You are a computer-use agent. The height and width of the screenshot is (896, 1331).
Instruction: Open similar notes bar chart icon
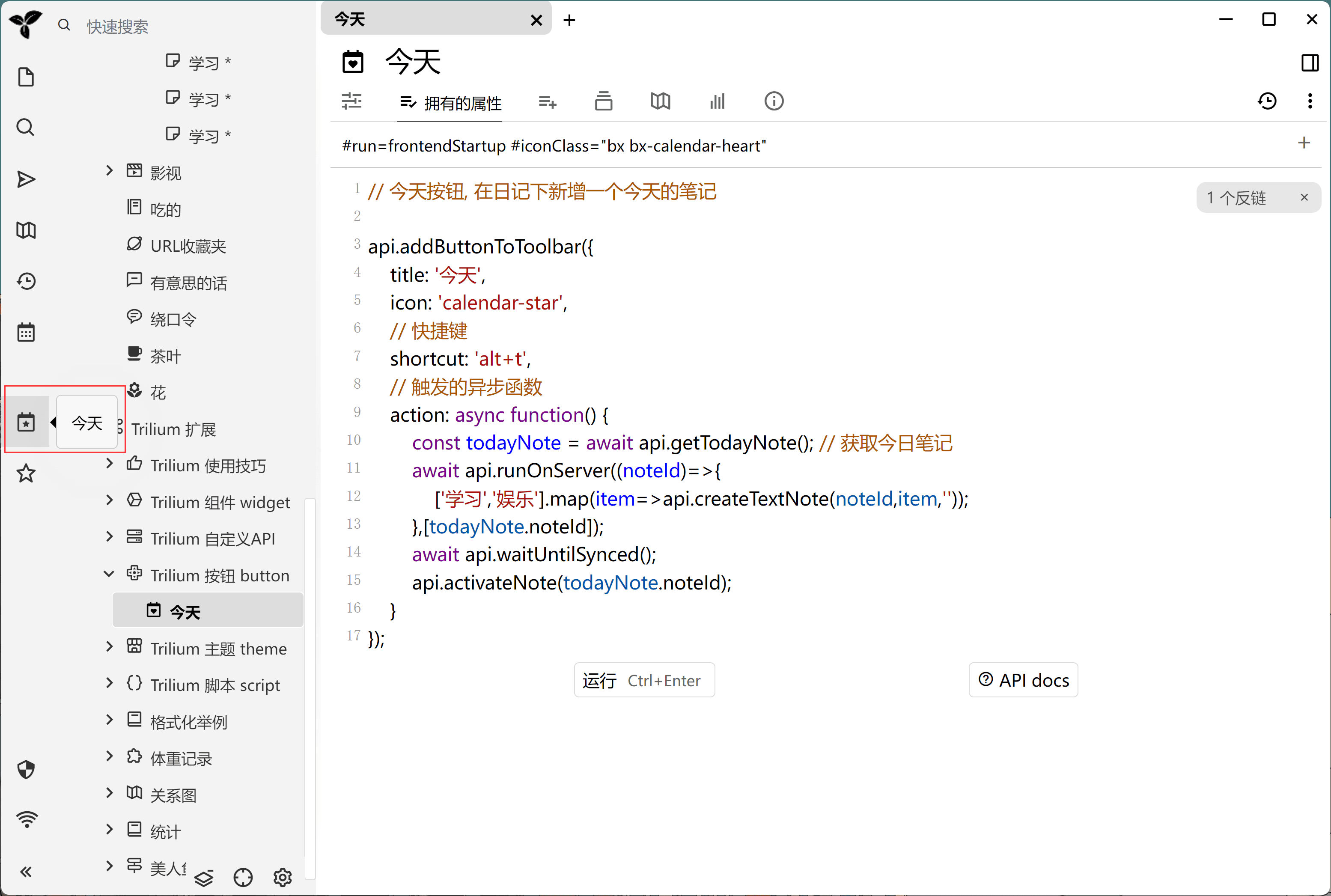[x=717, y=101]
